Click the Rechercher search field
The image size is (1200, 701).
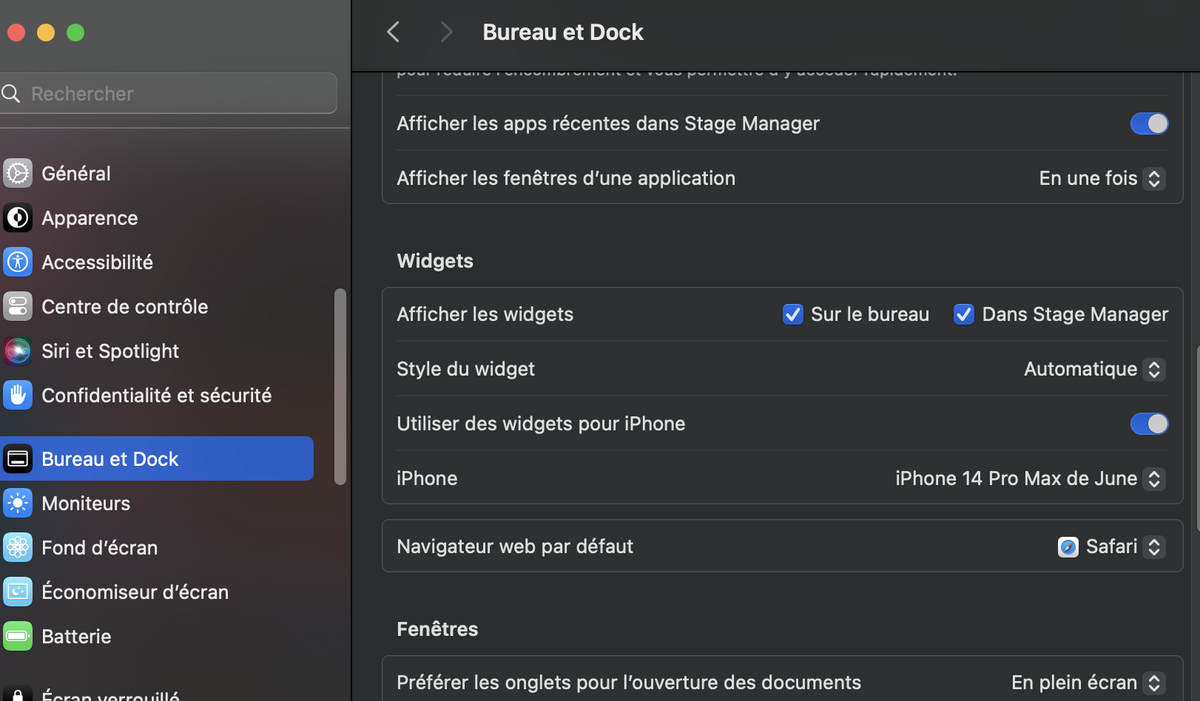pos(168,94)
